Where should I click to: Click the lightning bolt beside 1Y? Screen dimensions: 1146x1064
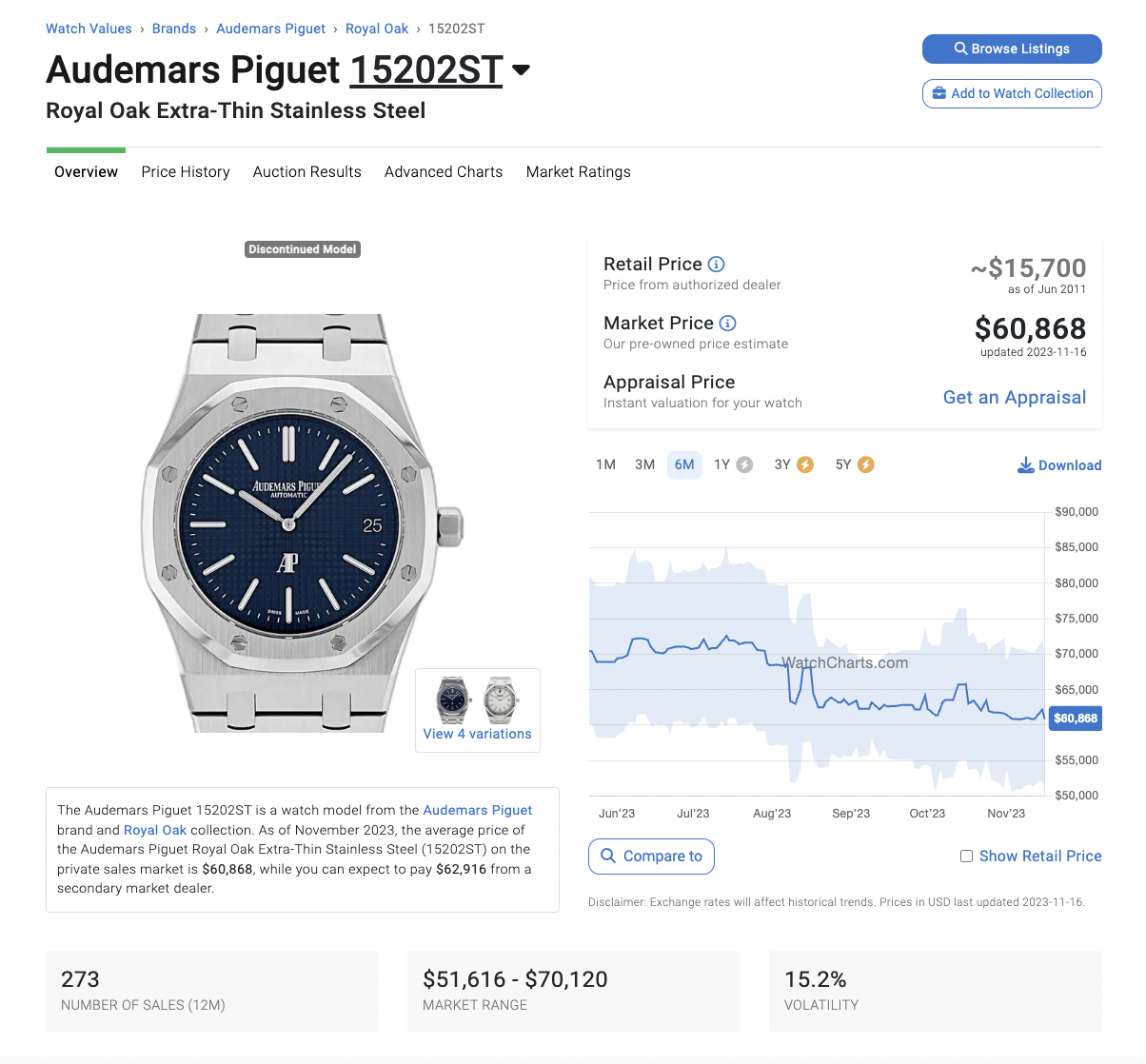[x=745, y=464]
